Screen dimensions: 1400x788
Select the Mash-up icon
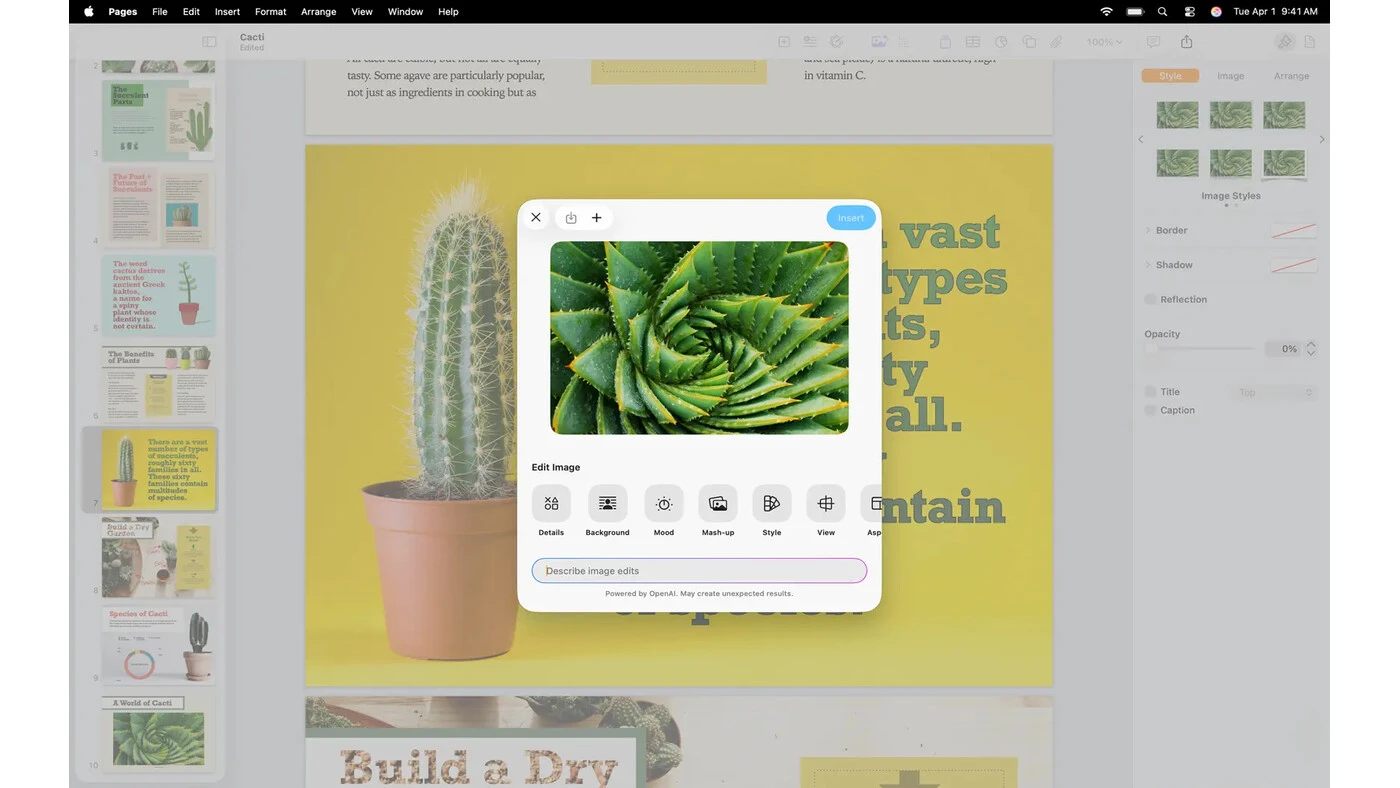718,503
